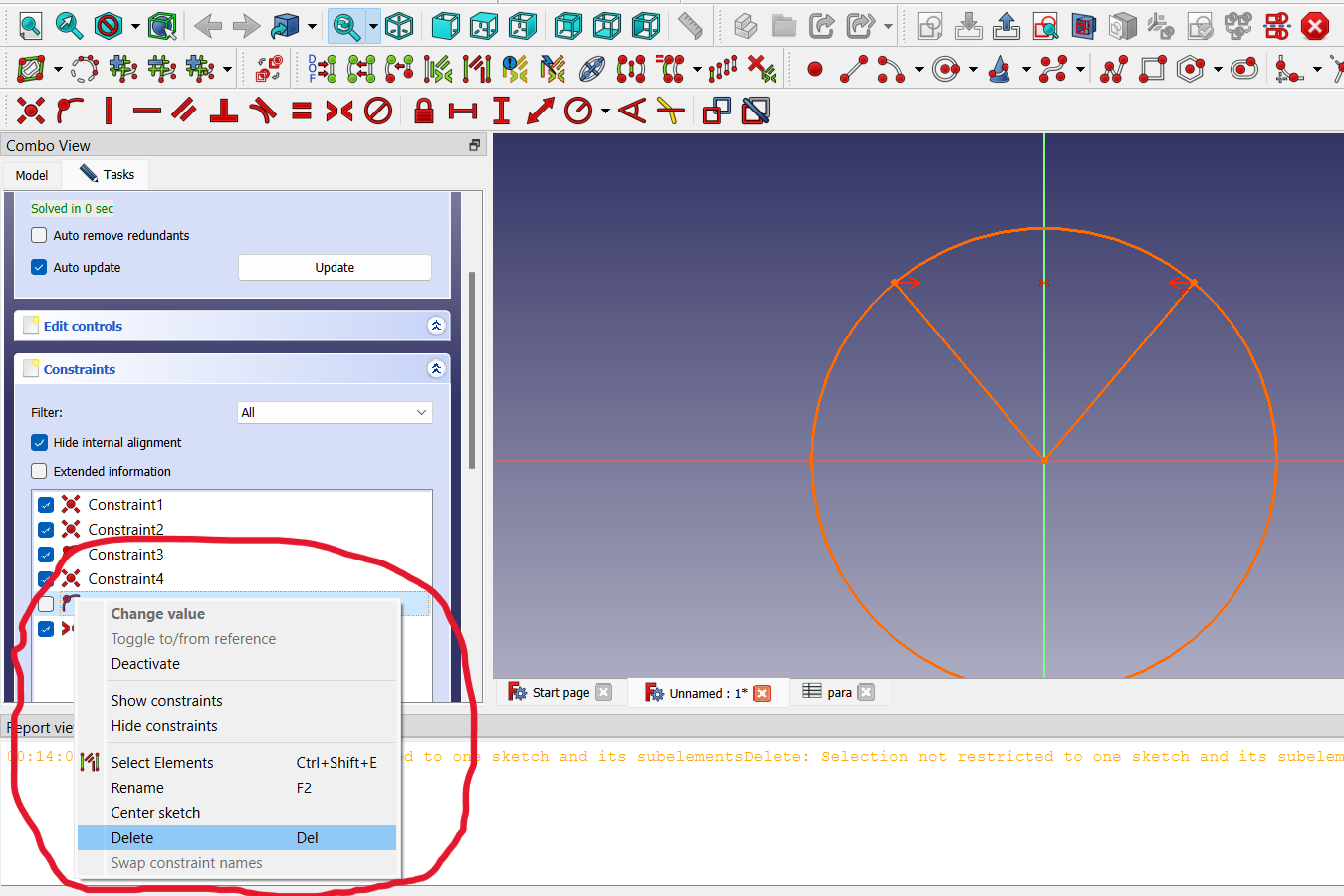
Task: Apply the Angle constraint
Action: pos(632,110)
